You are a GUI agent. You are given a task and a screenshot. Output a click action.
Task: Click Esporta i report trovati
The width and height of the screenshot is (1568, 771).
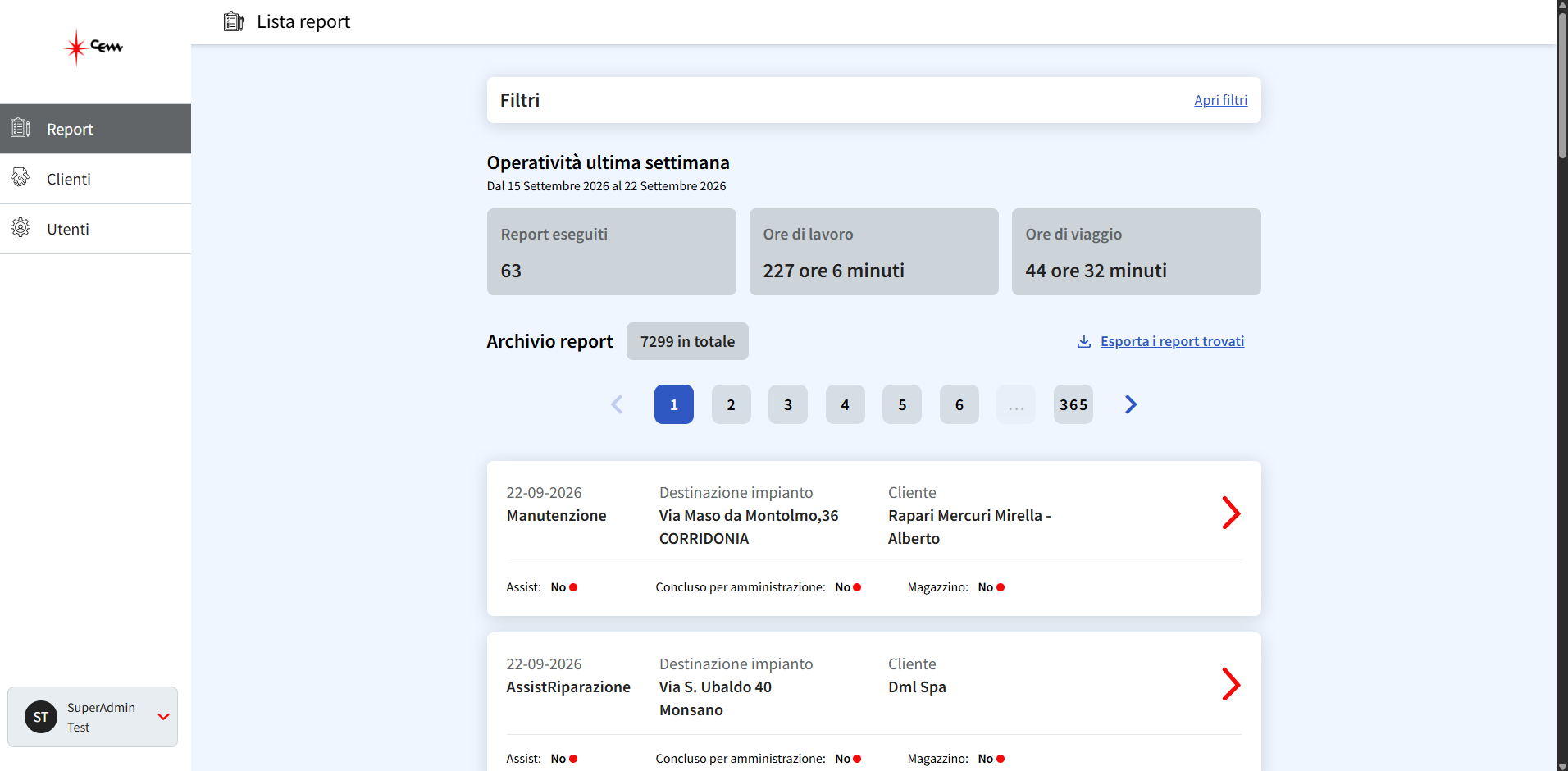click(x=1172, y=341)
